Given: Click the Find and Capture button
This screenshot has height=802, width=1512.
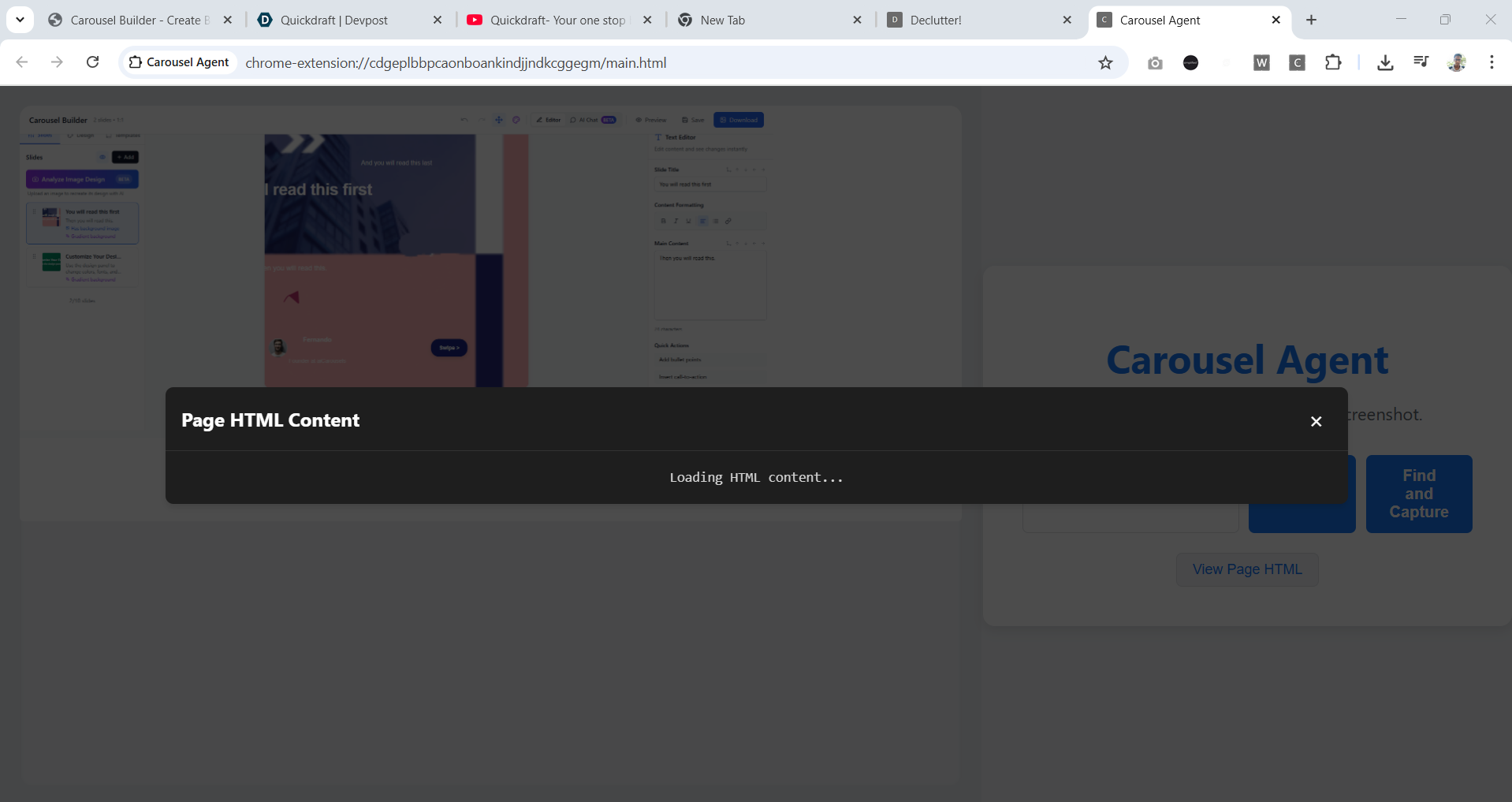Looking at the screenshot, I should 1418,494.
